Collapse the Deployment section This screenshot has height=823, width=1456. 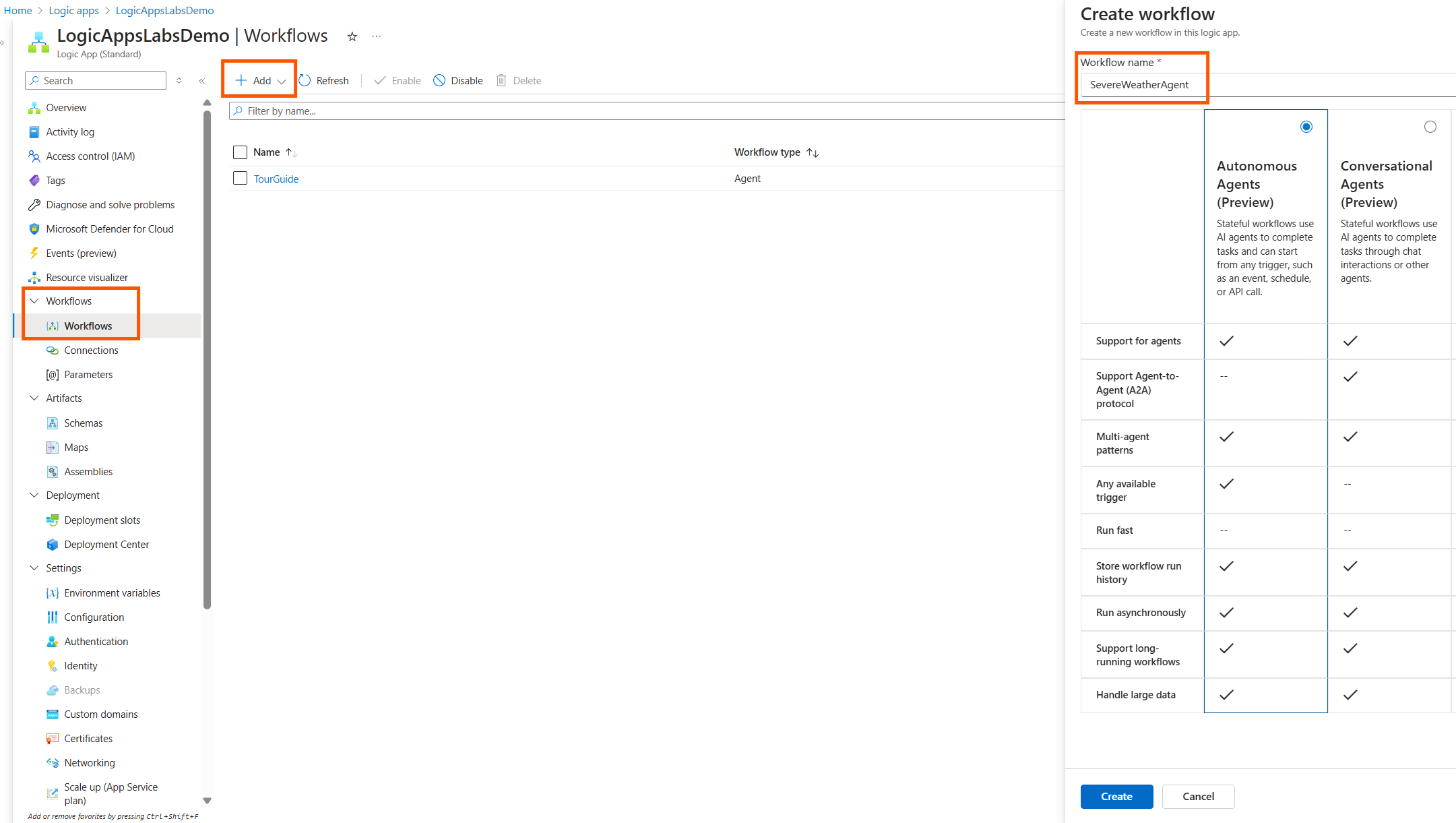click(x=34, y=495)
